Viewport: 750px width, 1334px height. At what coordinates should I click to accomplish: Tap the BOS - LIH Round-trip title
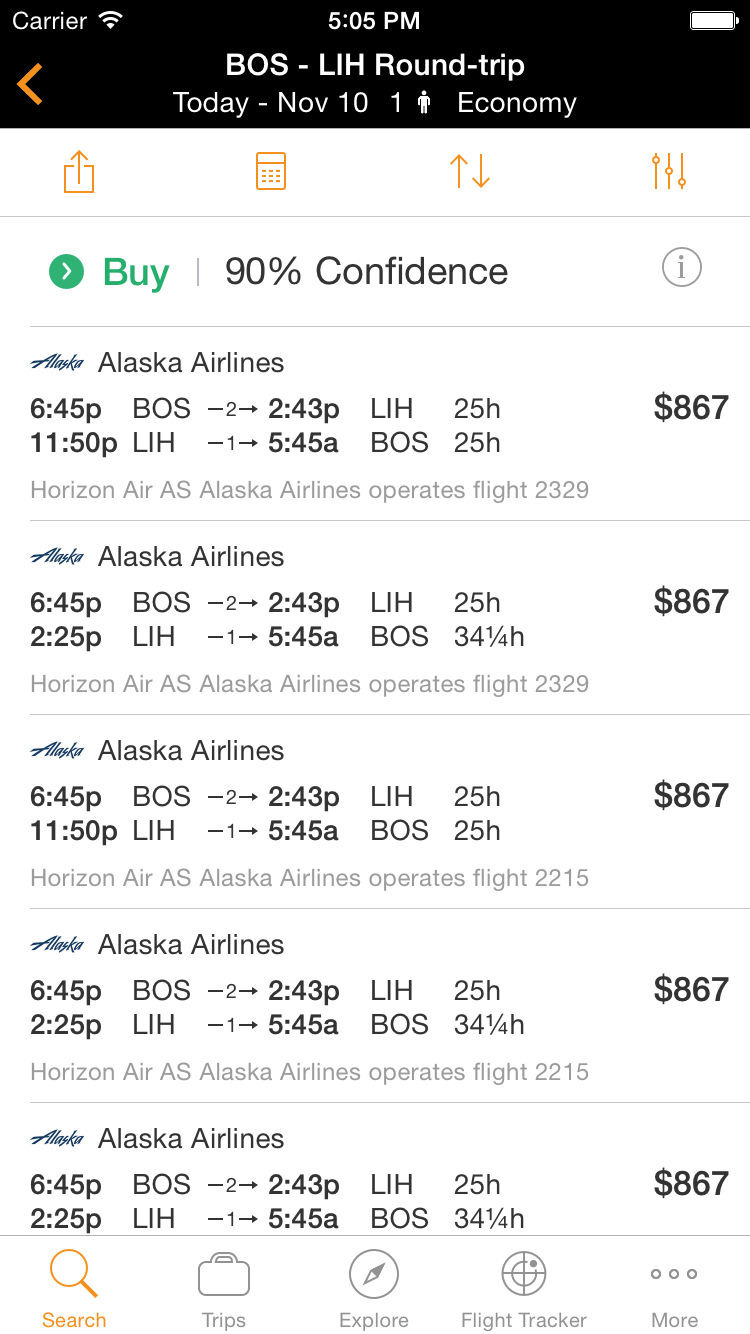[375, 66]
